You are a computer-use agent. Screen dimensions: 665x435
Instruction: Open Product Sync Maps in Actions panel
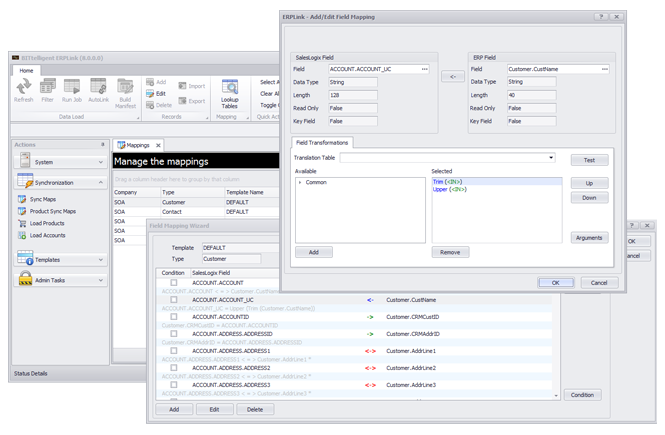pos(47,211)
